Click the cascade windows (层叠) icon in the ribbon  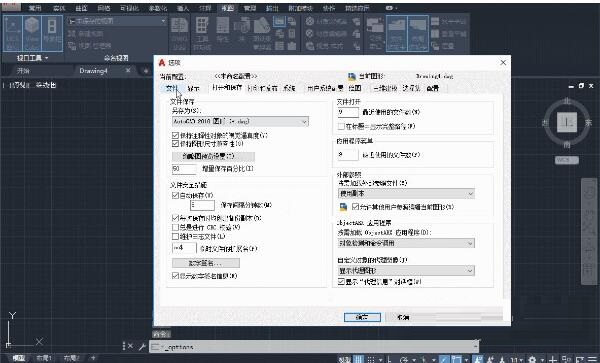coord(435,46)
